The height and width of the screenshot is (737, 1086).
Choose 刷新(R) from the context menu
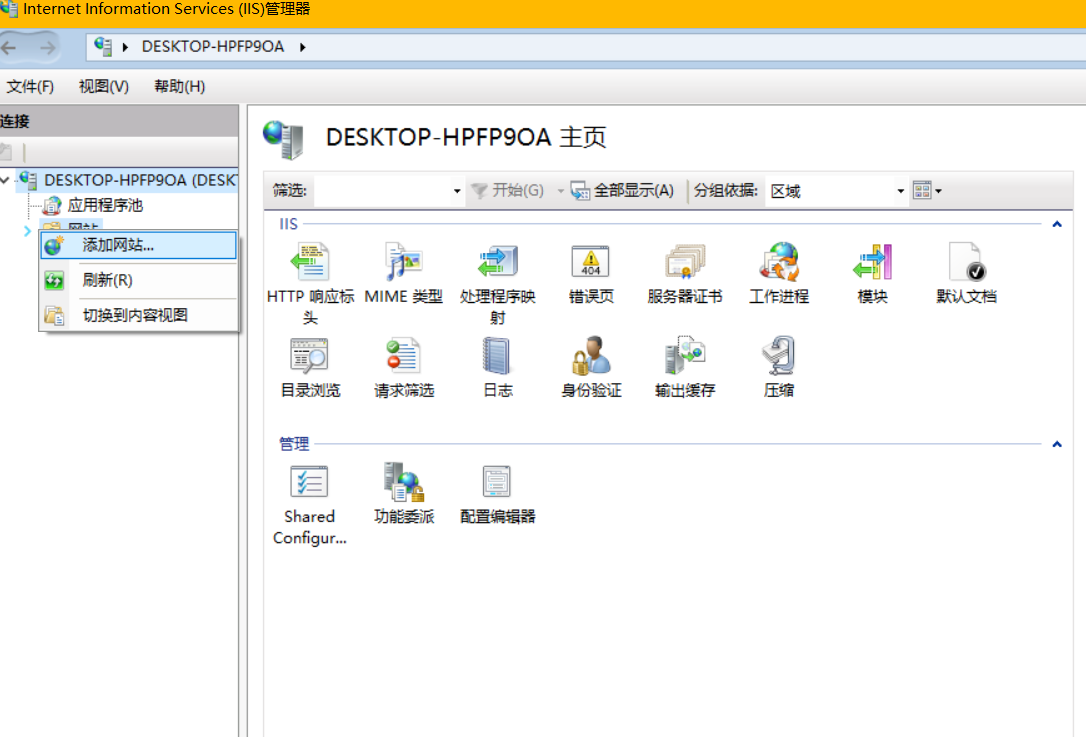(139, 281)
